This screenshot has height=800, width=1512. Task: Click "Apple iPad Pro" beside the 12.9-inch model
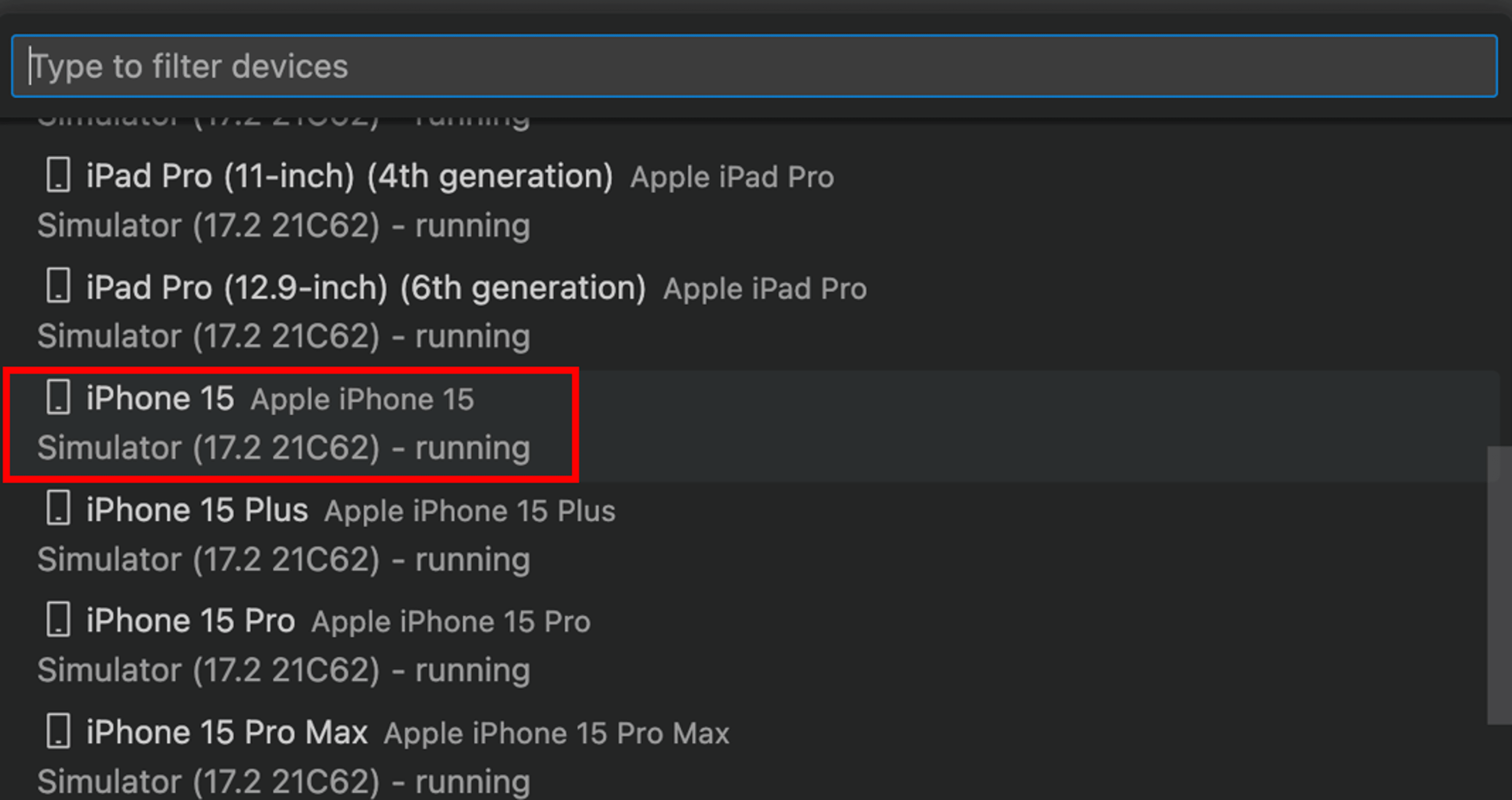[765, 288]
